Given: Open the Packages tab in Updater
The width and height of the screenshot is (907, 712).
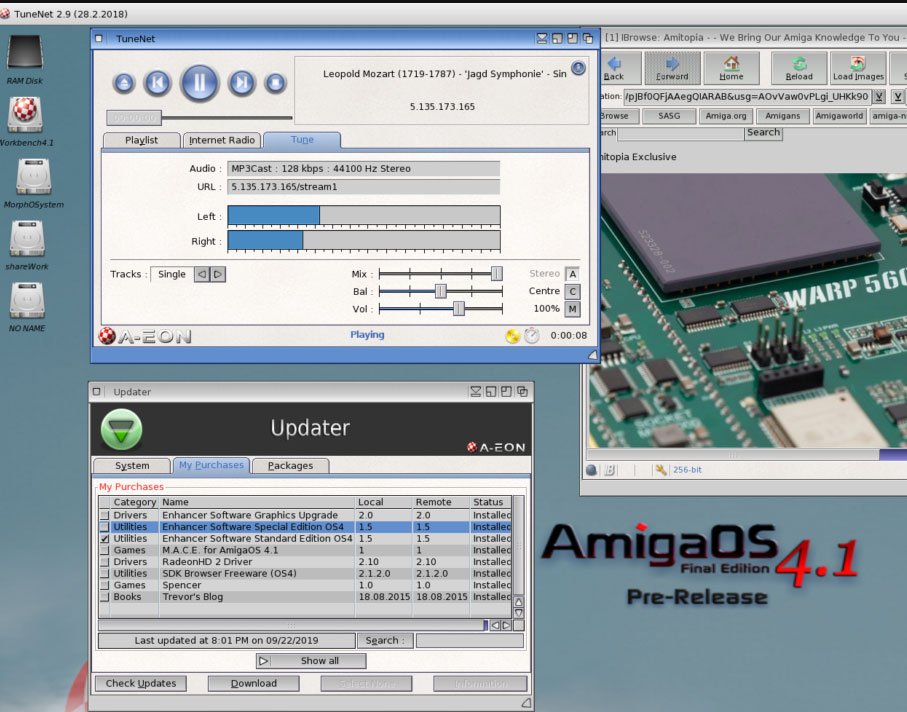Looking at the screenshot, I should click(290, 466).
